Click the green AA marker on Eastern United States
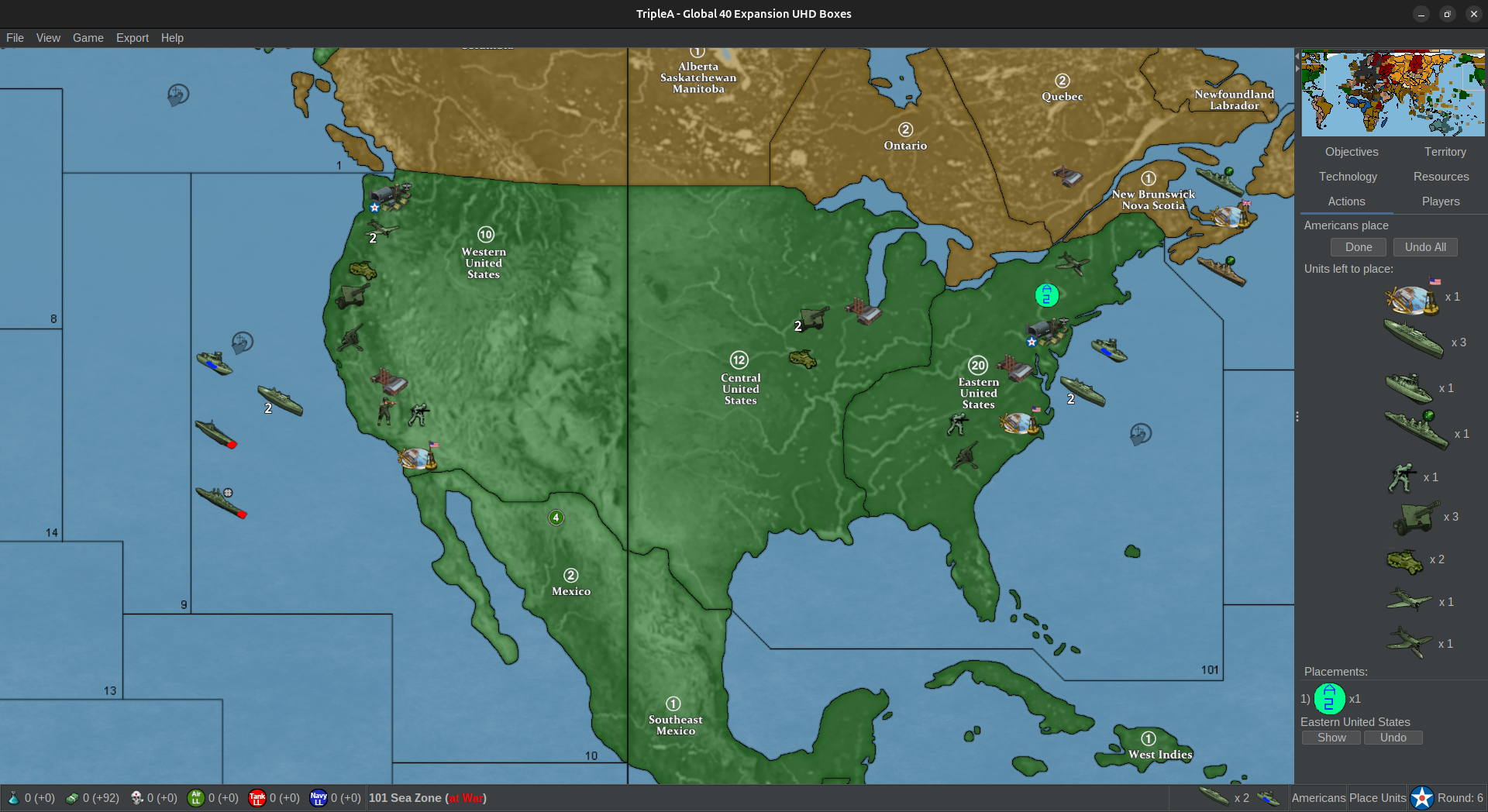Viewport: 1488px width, 812px height. pyautogui.click(x=1046, y=295)
